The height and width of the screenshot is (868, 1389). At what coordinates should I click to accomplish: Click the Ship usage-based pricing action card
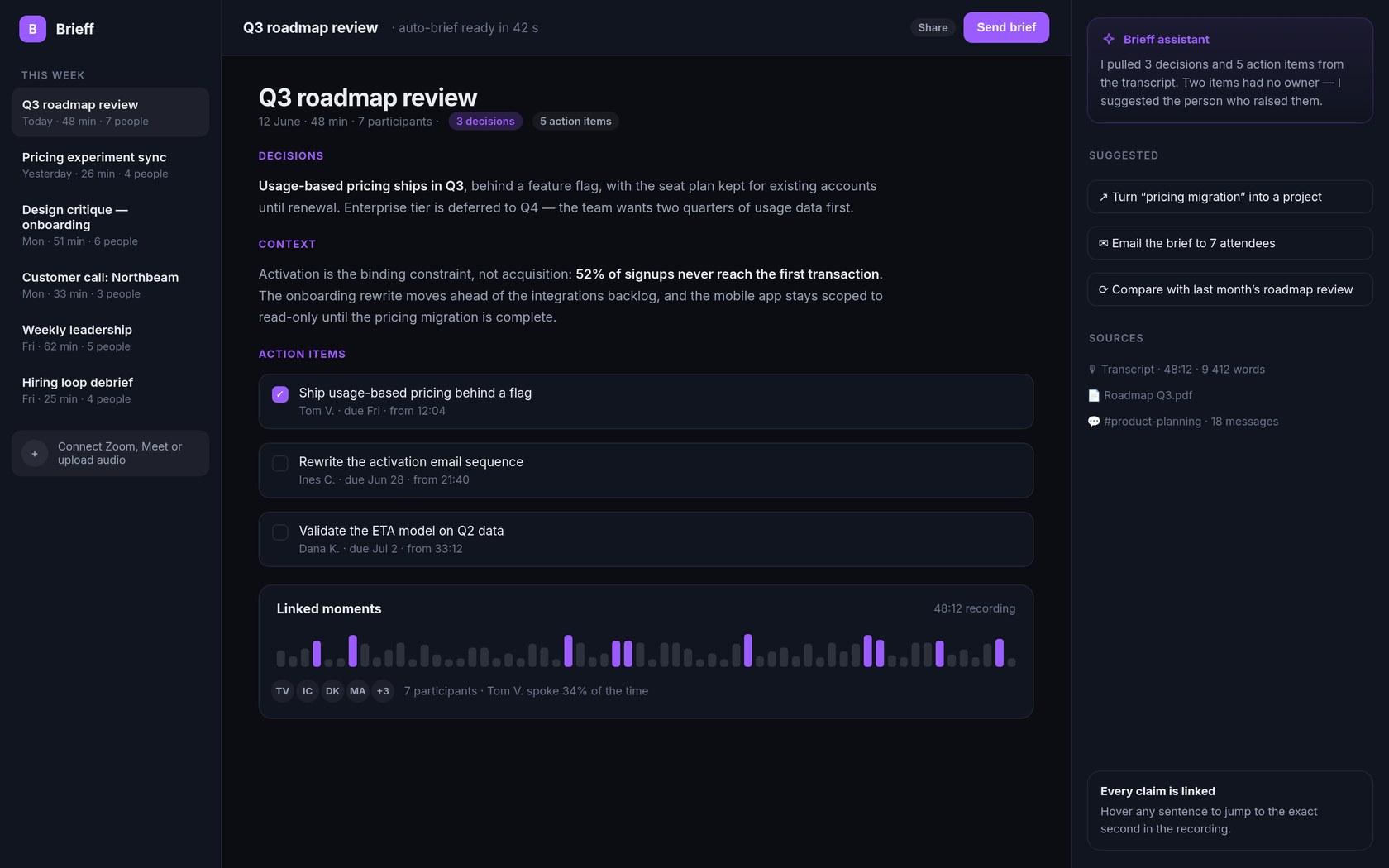click(646, 402)
